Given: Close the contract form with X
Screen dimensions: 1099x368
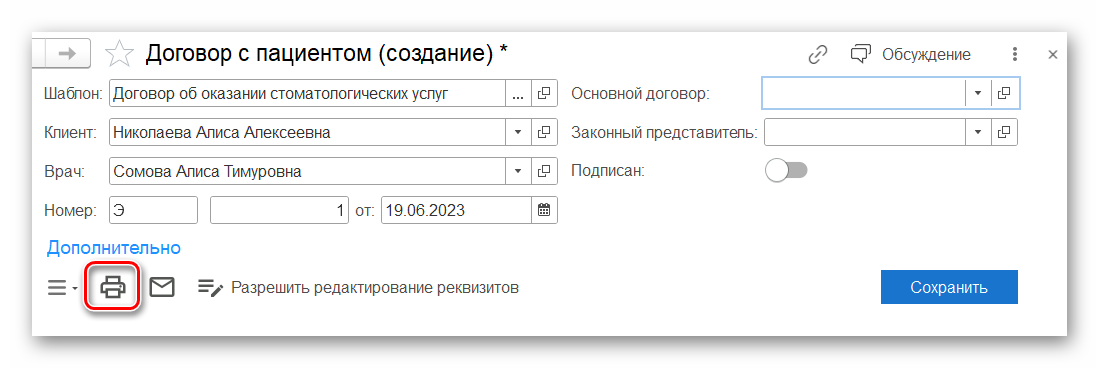Looking at the screenshot, I should pyautogui.click(x=1053, y=54).
